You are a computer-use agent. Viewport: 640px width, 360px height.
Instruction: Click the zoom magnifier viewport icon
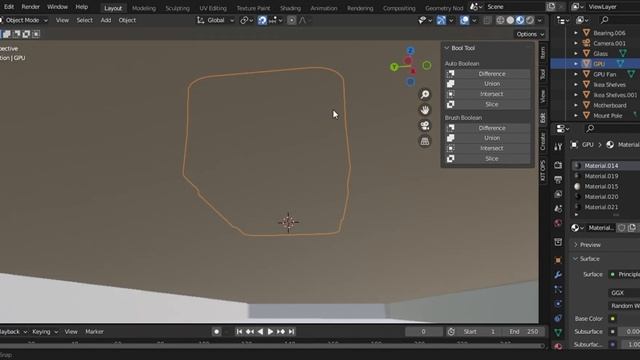coord(425,95)
